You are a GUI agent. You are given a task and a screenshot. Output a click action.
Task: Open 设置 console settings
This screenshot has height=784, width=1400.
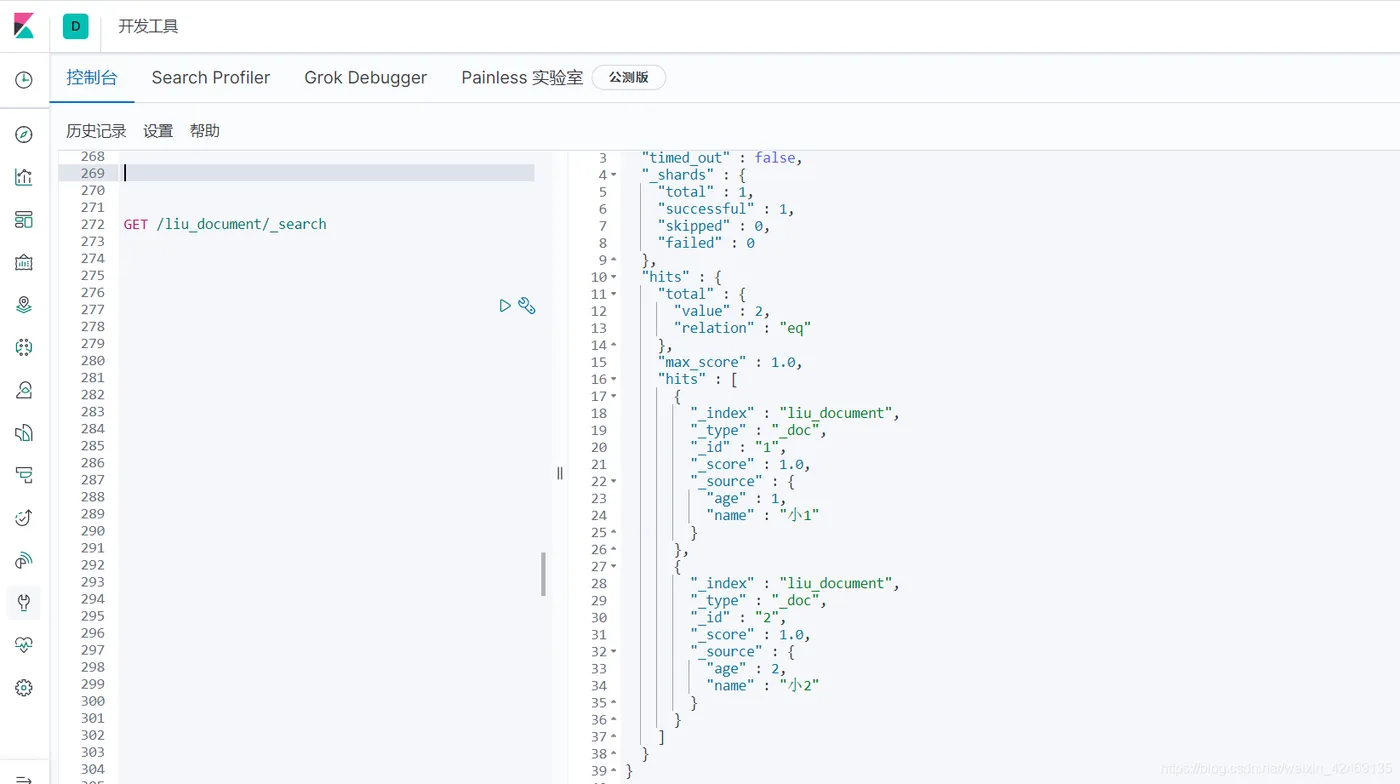click(158, 131)
